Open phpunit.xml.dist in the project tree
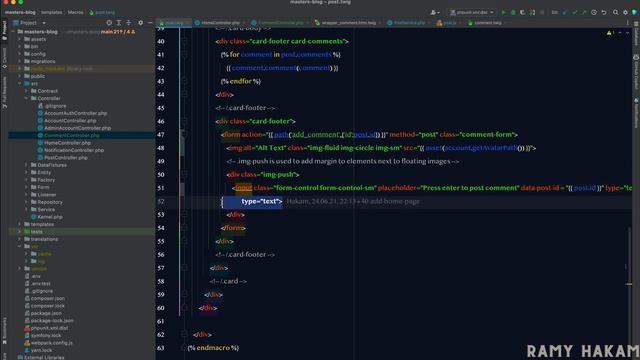Viewport: 640px width, 360px height. [49, 328]
